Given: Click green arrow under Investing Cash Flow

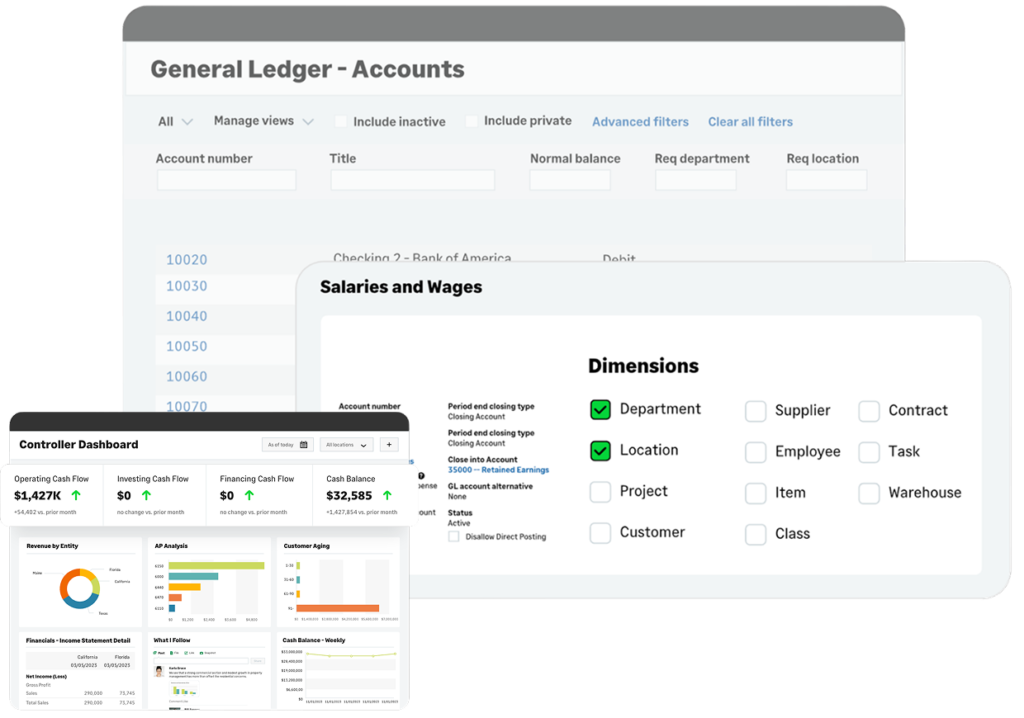Looking at the screenshot, I should [x=146, y=495].
